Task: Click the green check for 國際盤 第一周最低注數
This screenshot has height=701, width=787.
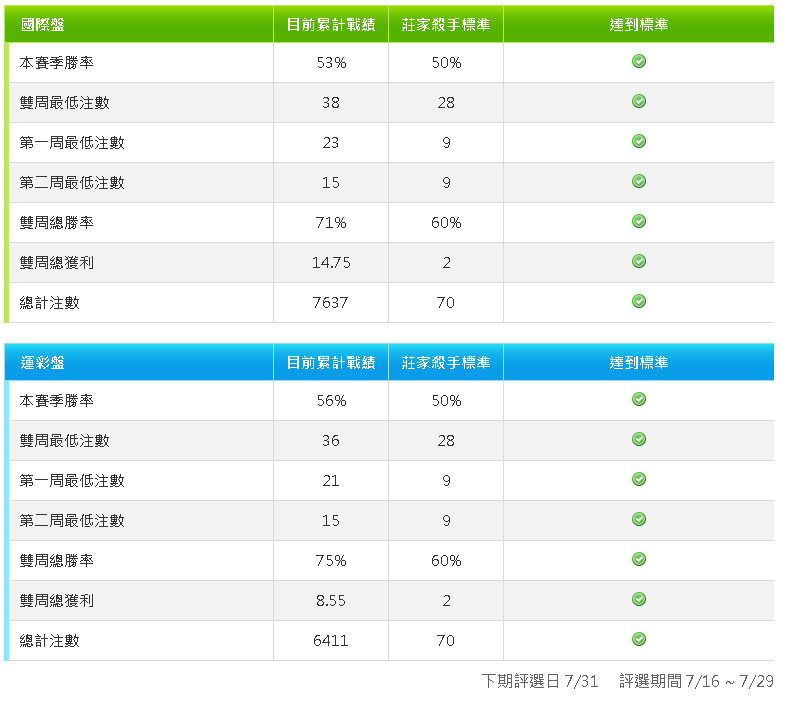Action: click(638, 142)
